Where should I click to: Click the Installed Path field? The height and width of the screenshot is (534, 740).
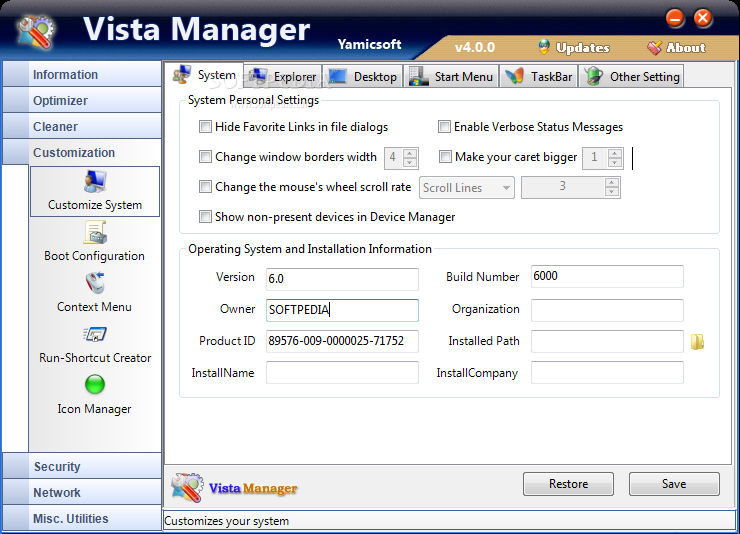pyautogui.click(x=607, y=341)
